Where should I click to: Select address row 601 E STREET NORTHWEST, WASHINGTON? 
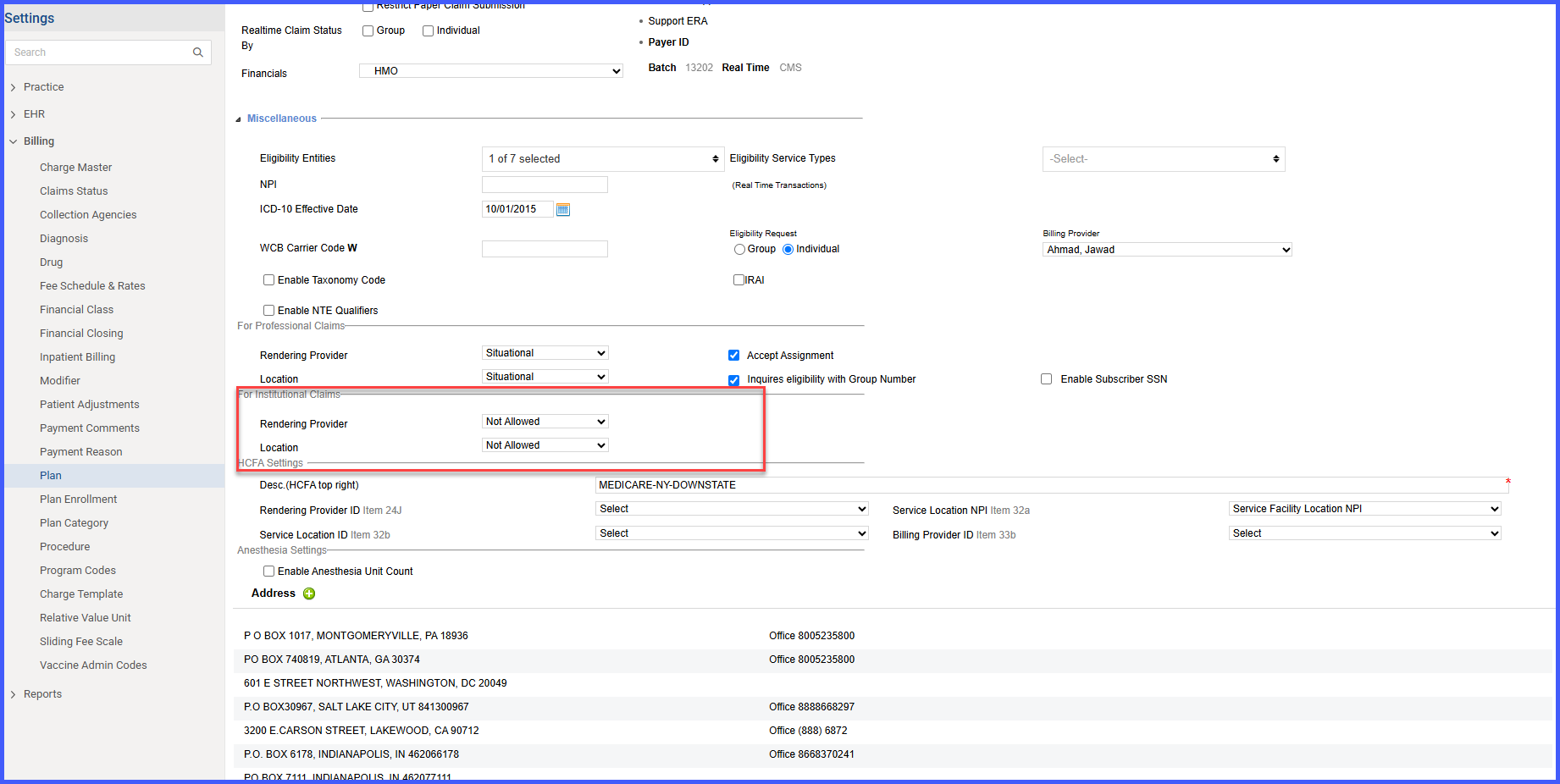point(893,683)
